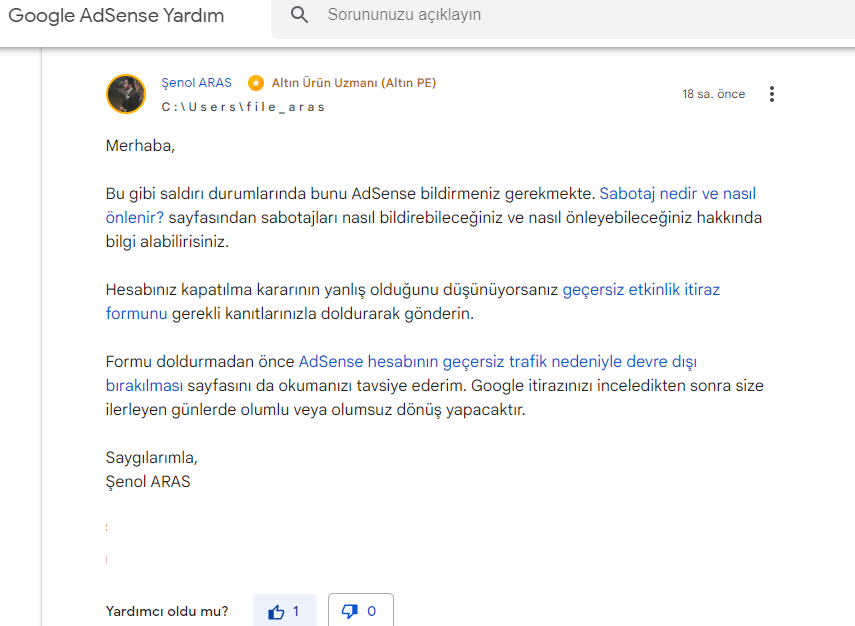
Task: Open the three-dot options menu on reply
Action: (x=772, y=94)
